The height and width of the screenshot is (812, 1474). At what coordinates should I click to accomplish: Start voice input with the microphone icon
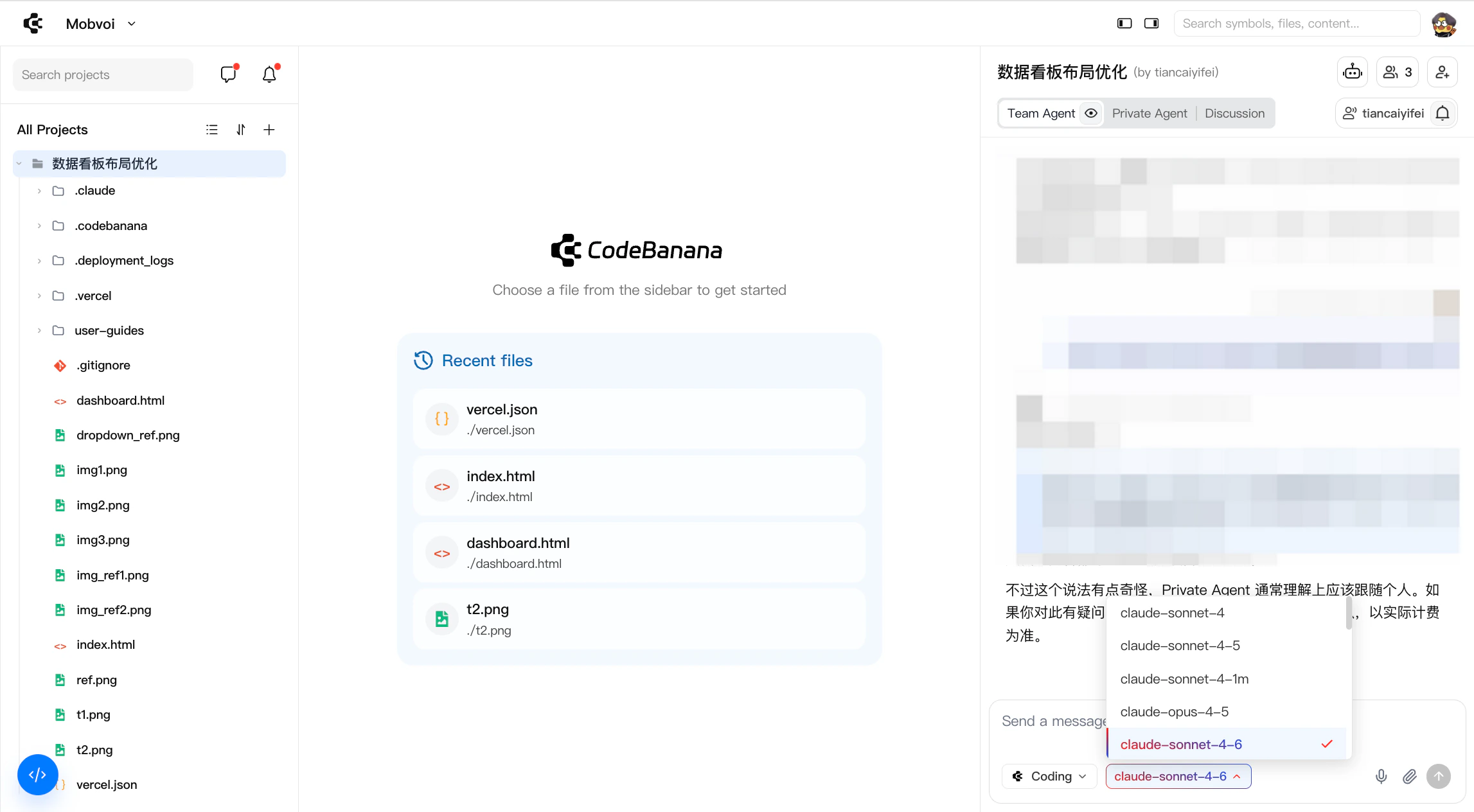(1380, 776)
